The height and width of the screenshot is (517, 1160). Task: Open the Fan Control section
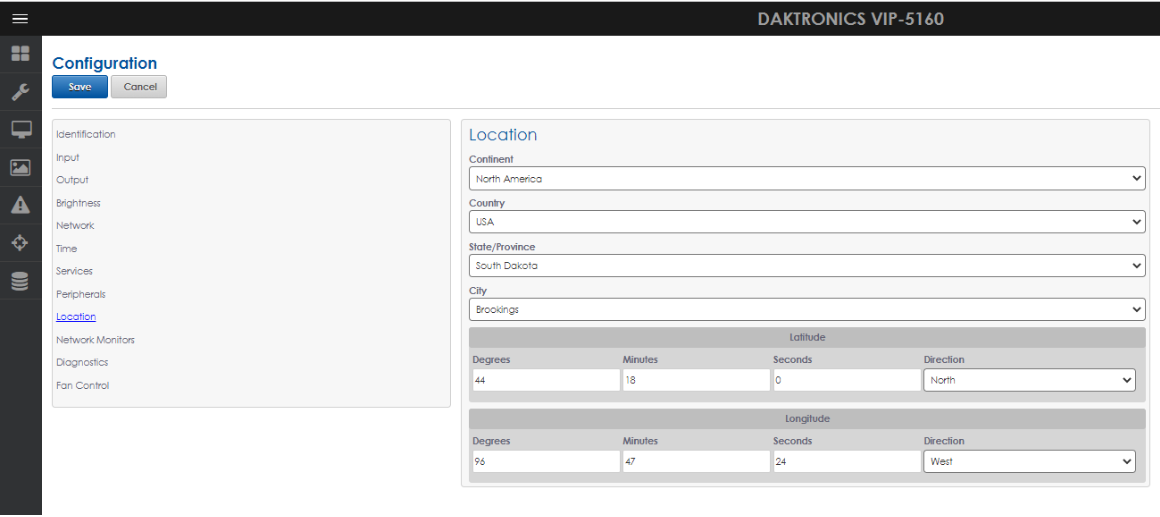(83, 386)
